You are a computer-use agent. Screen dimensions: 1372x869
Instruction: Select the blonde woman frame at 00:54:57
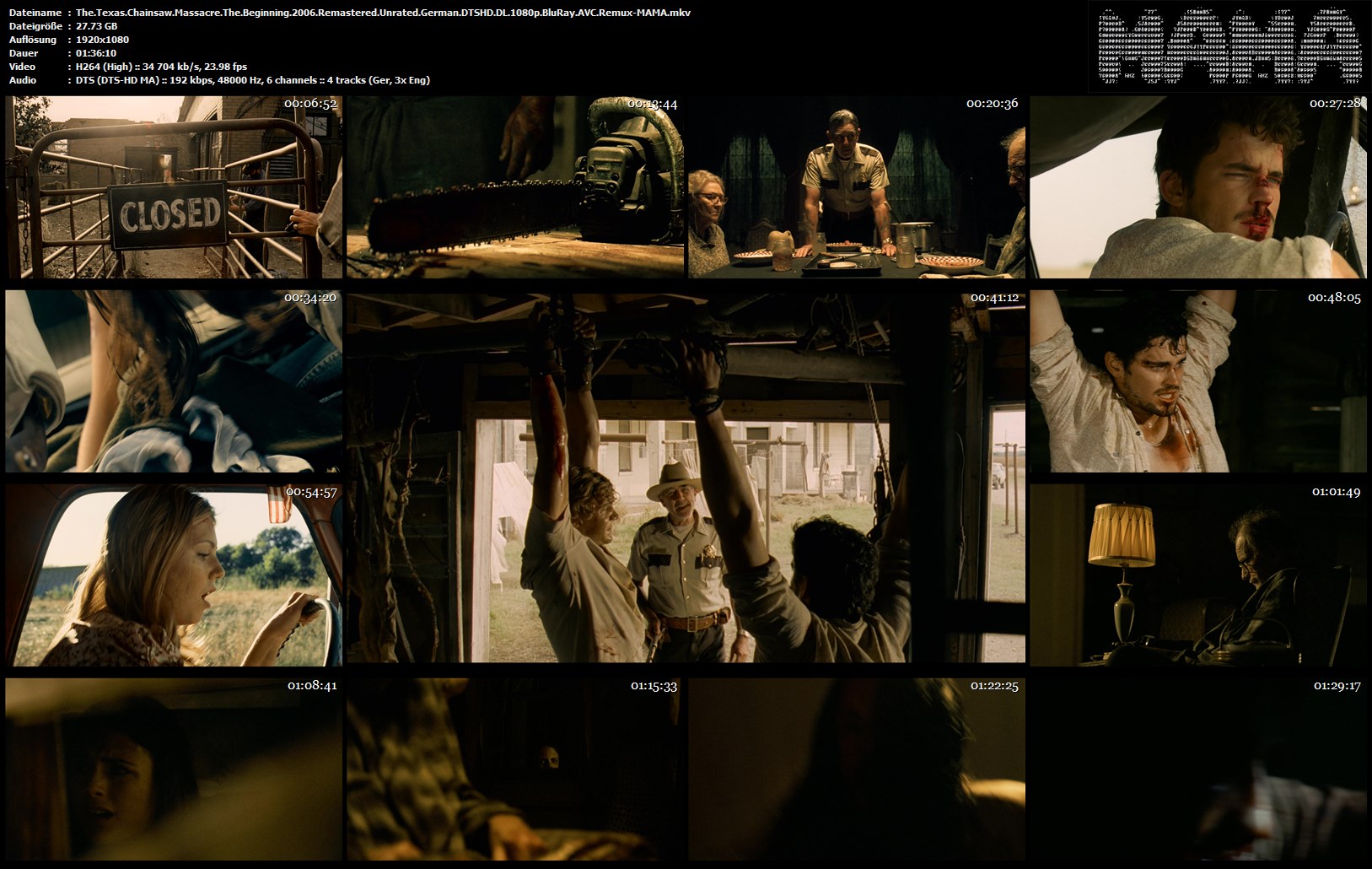pos(174,575)
